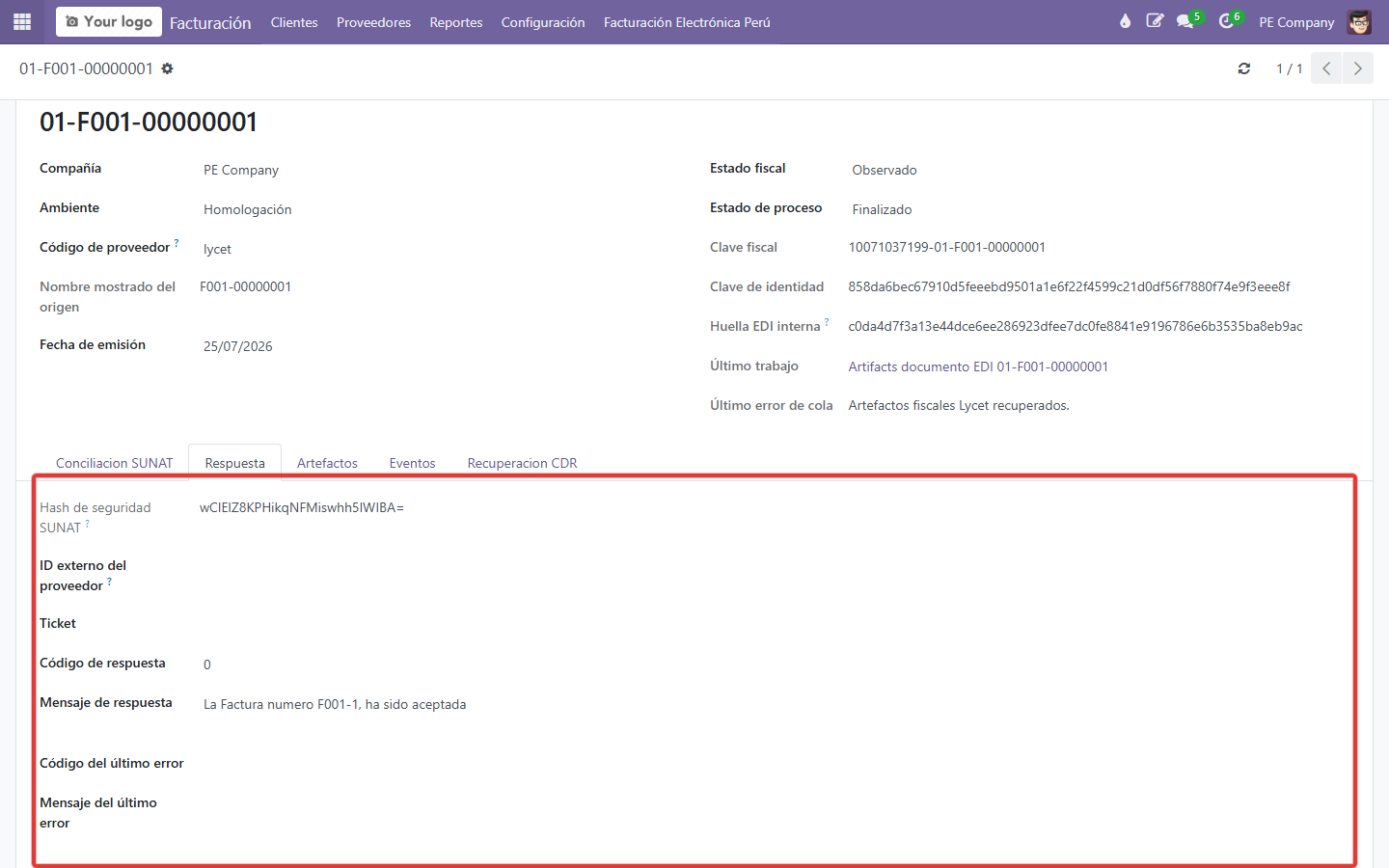This screenshot has height=868, width=1389.
Task: Go to the previous record arrow
Action: pyautogui.click(x=1326, y=68)
